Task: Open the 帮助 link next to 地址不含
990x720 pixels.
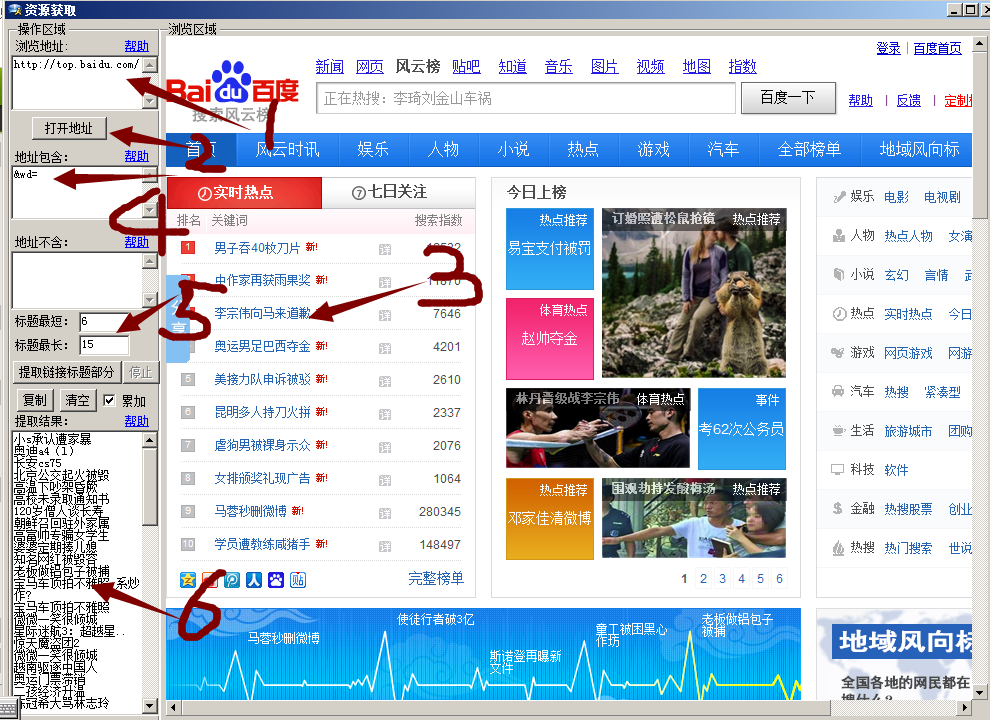Action: point(136,242)
